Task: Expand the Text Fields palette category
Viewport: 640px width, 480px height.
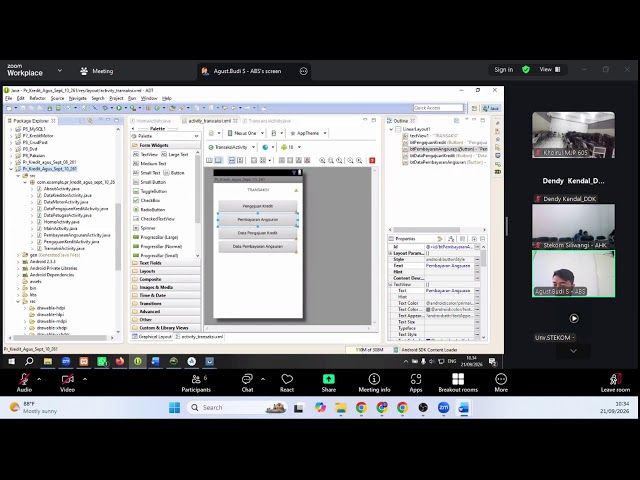Action: coord(166,263)
